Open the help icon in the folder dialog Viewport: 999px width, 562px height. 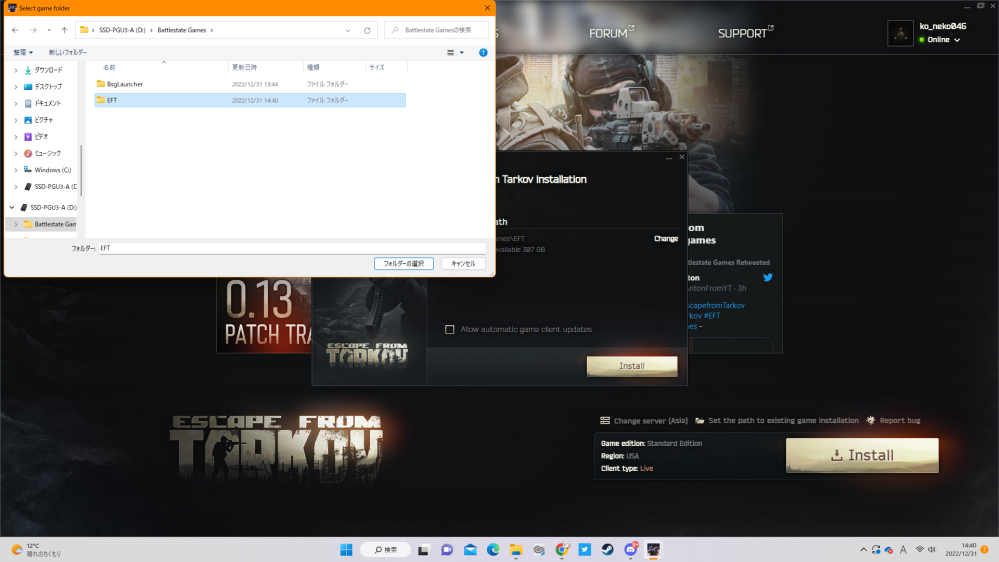[x=483, y=52]
